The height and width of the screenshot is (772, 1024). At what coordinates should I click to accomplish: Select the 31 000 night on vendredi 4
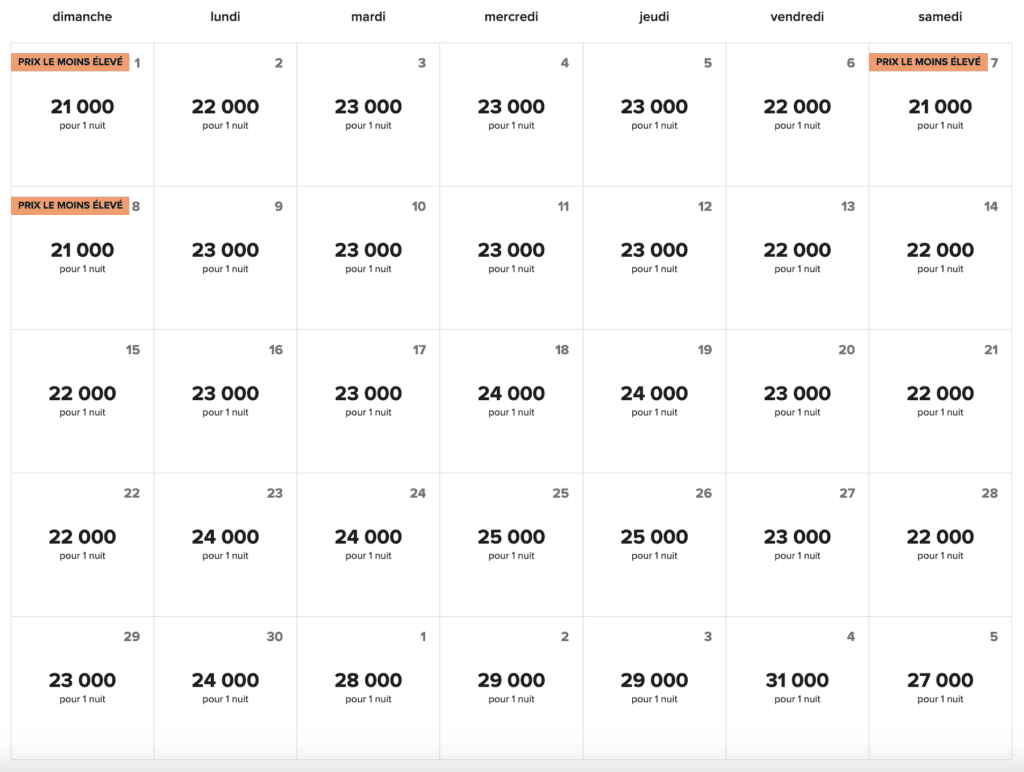pos(797,686)
